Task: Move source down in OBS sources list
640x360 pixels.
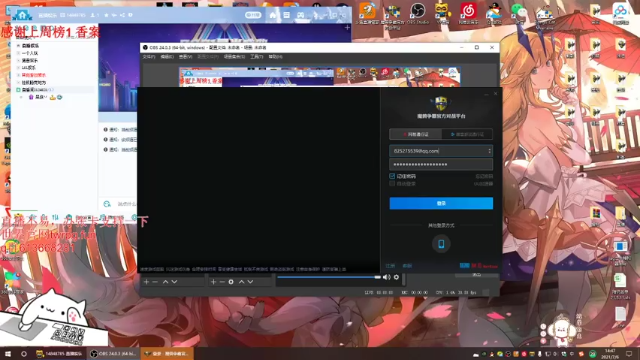Action: [x=250, y=282]
